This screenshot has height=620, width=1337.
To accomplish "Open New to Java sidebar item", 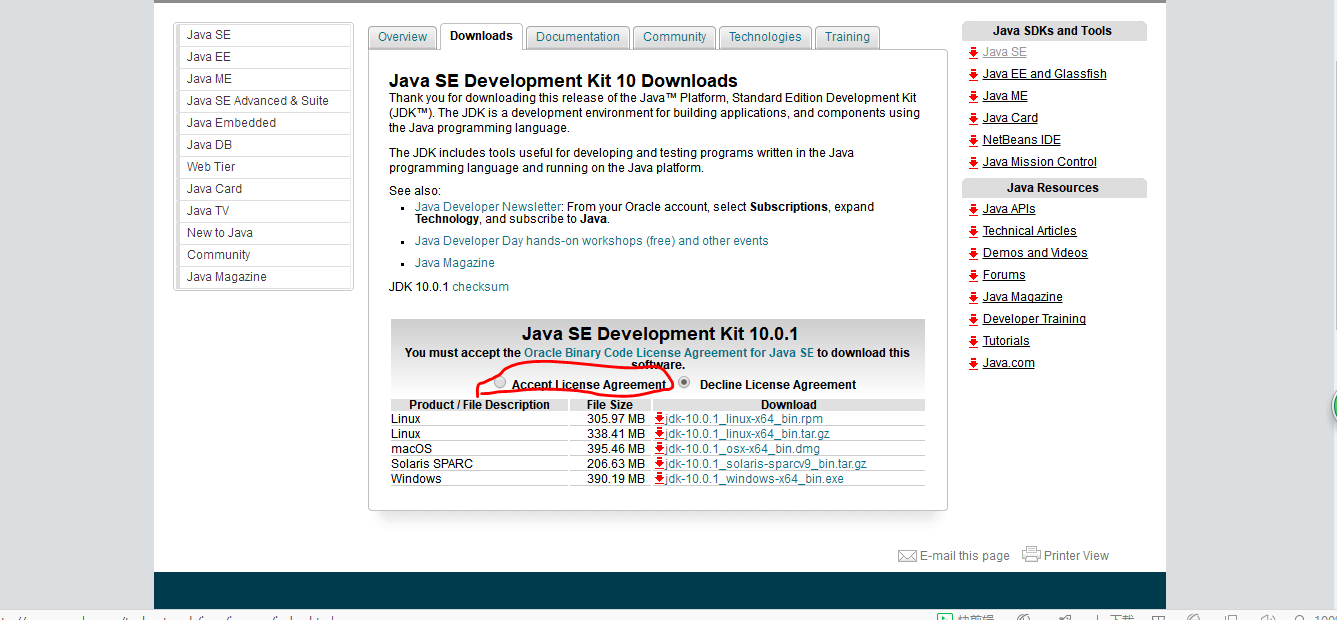I will pos(264,233).
